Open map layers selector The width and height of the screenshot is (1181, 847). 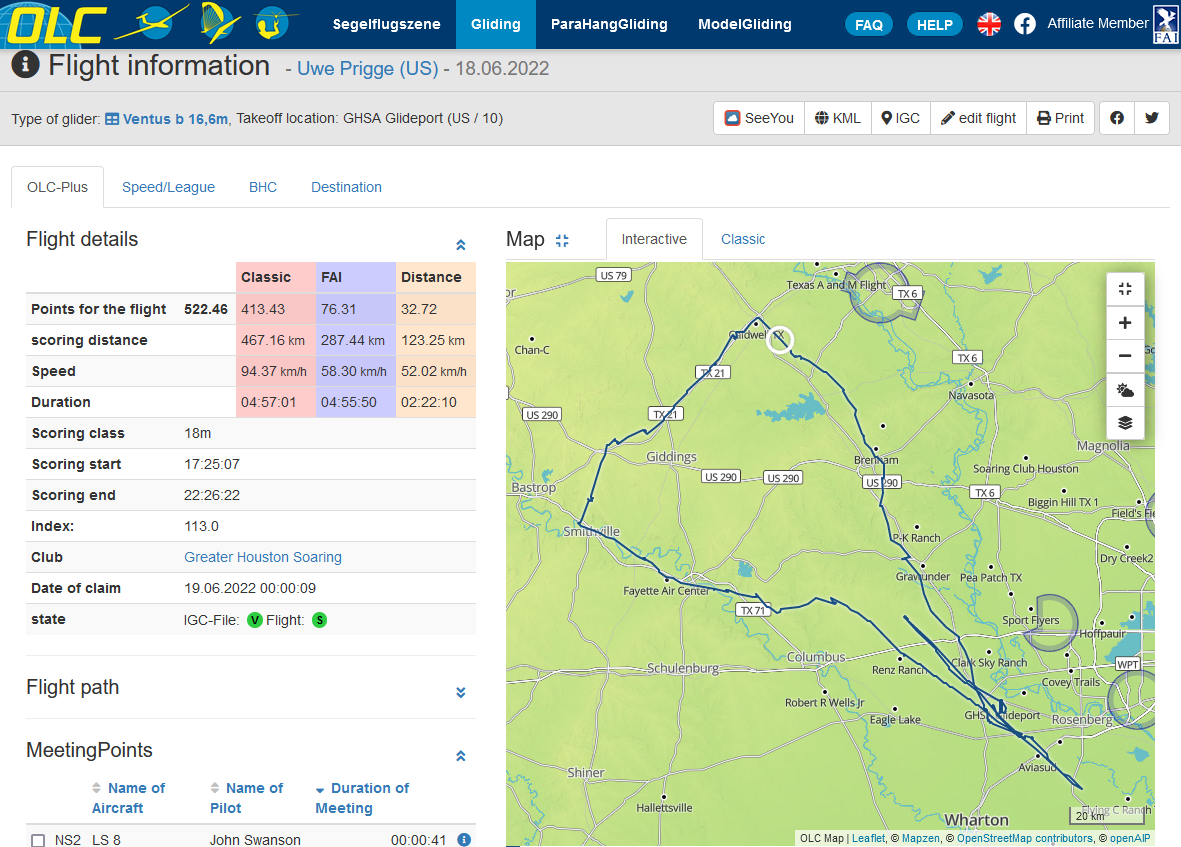pyautogui.click(x=1125, y=422)
